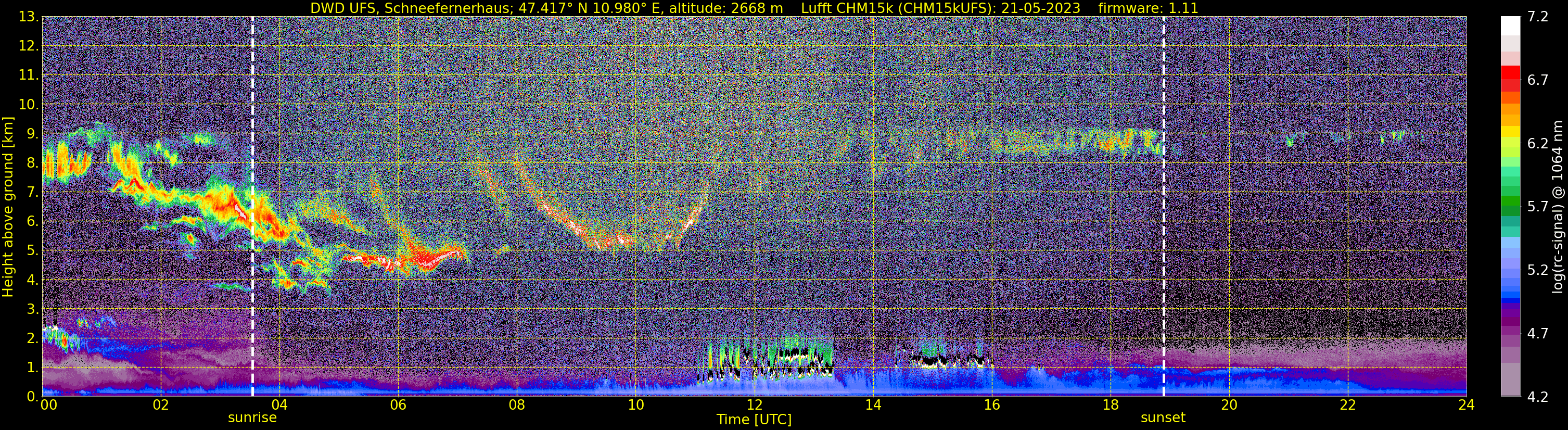
Task: Click the 'Time [UTC]' axis label
Action: [754, 420]
